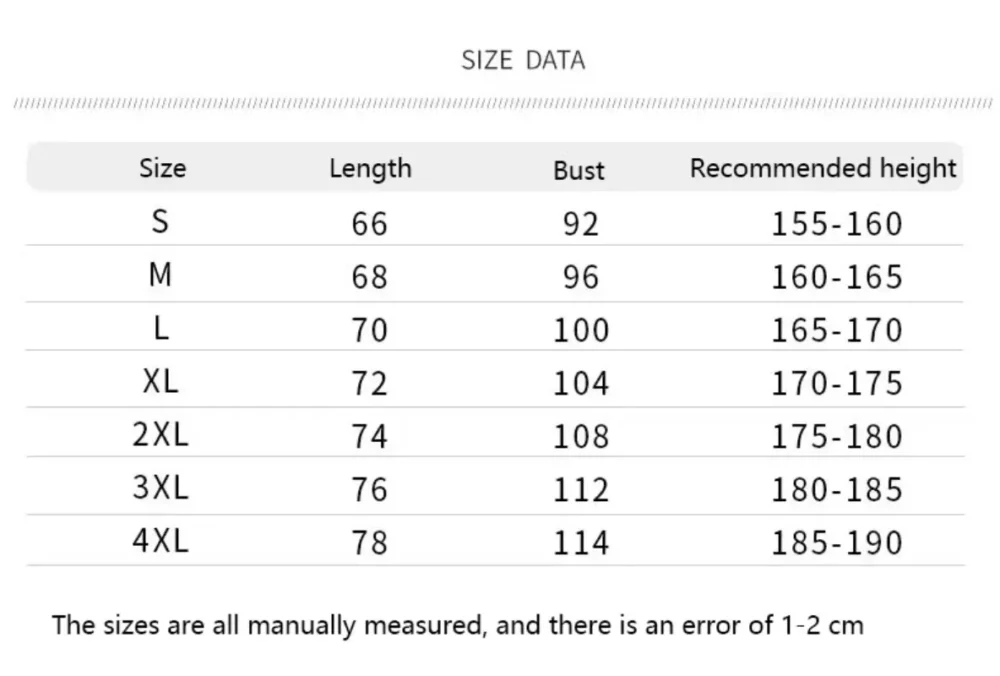Select the 4XL size label

160,541
